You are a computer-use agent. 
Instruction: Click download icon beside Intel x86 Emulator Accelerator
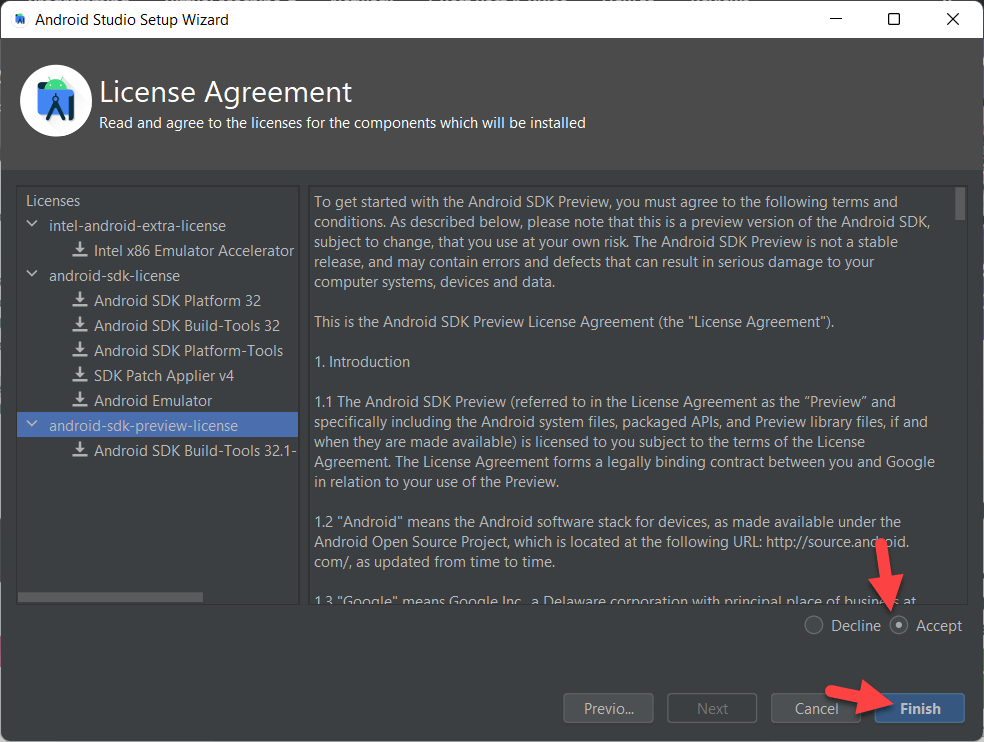80,250
